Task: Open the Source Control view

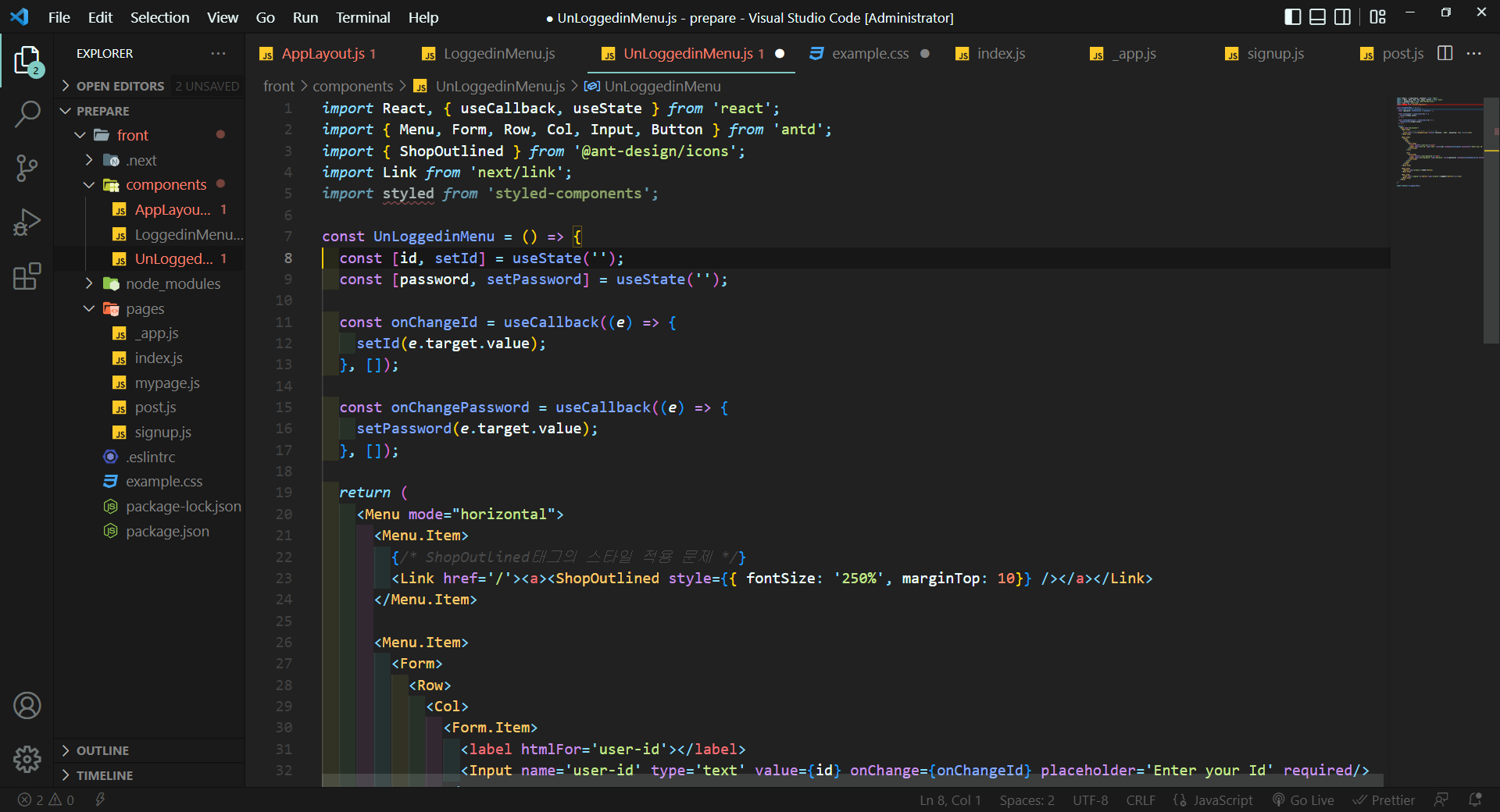Action: tap(27, 168)
